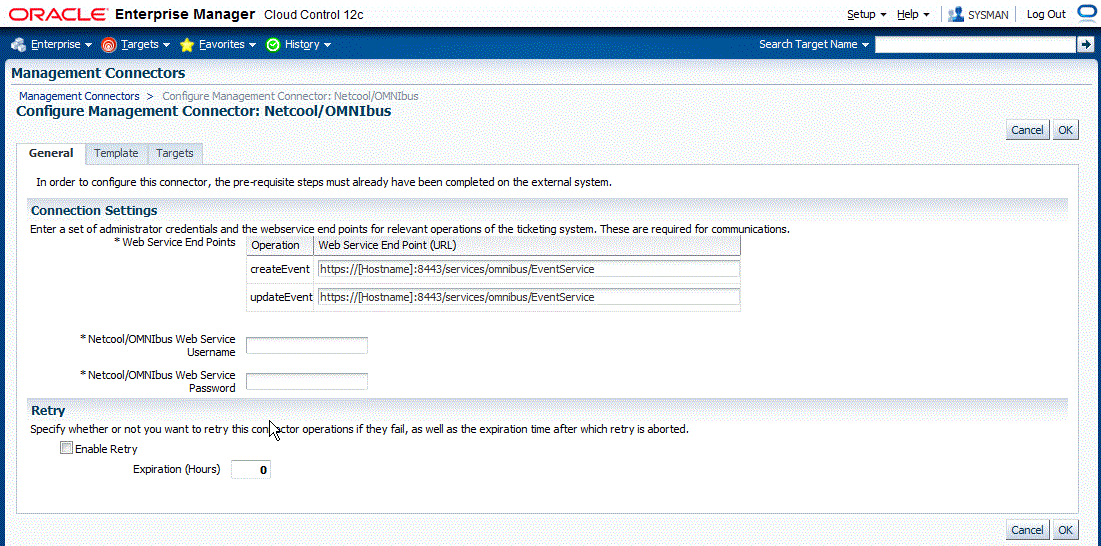
Task: Switch to the Template tab
Action: click(x=117, y=153)
